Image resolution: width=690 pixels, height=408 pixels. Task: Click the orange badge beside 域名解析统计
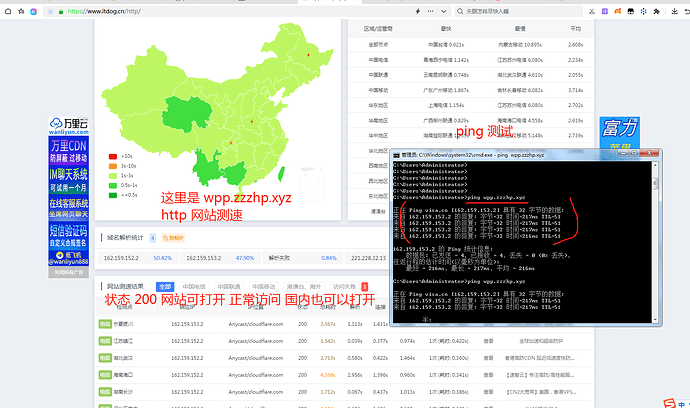coord(174,238)
